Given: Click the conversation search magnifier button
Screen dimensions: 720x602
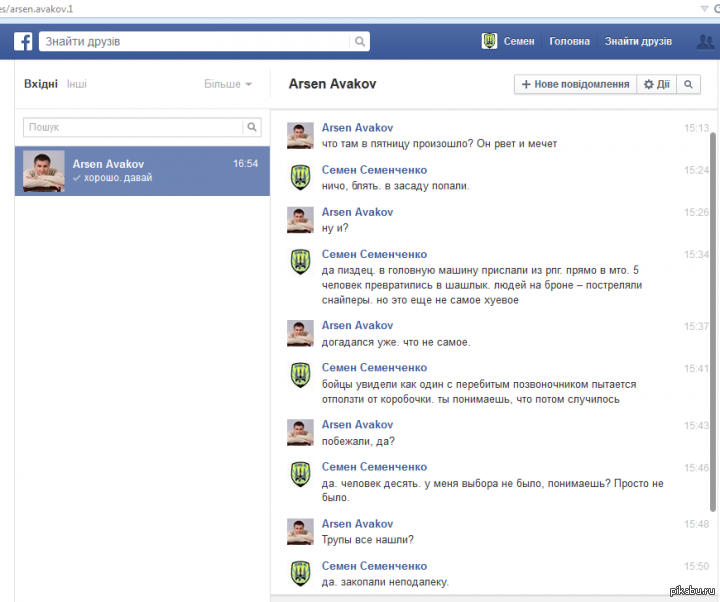Looking at the screenshot, I should tap(688, 85).
